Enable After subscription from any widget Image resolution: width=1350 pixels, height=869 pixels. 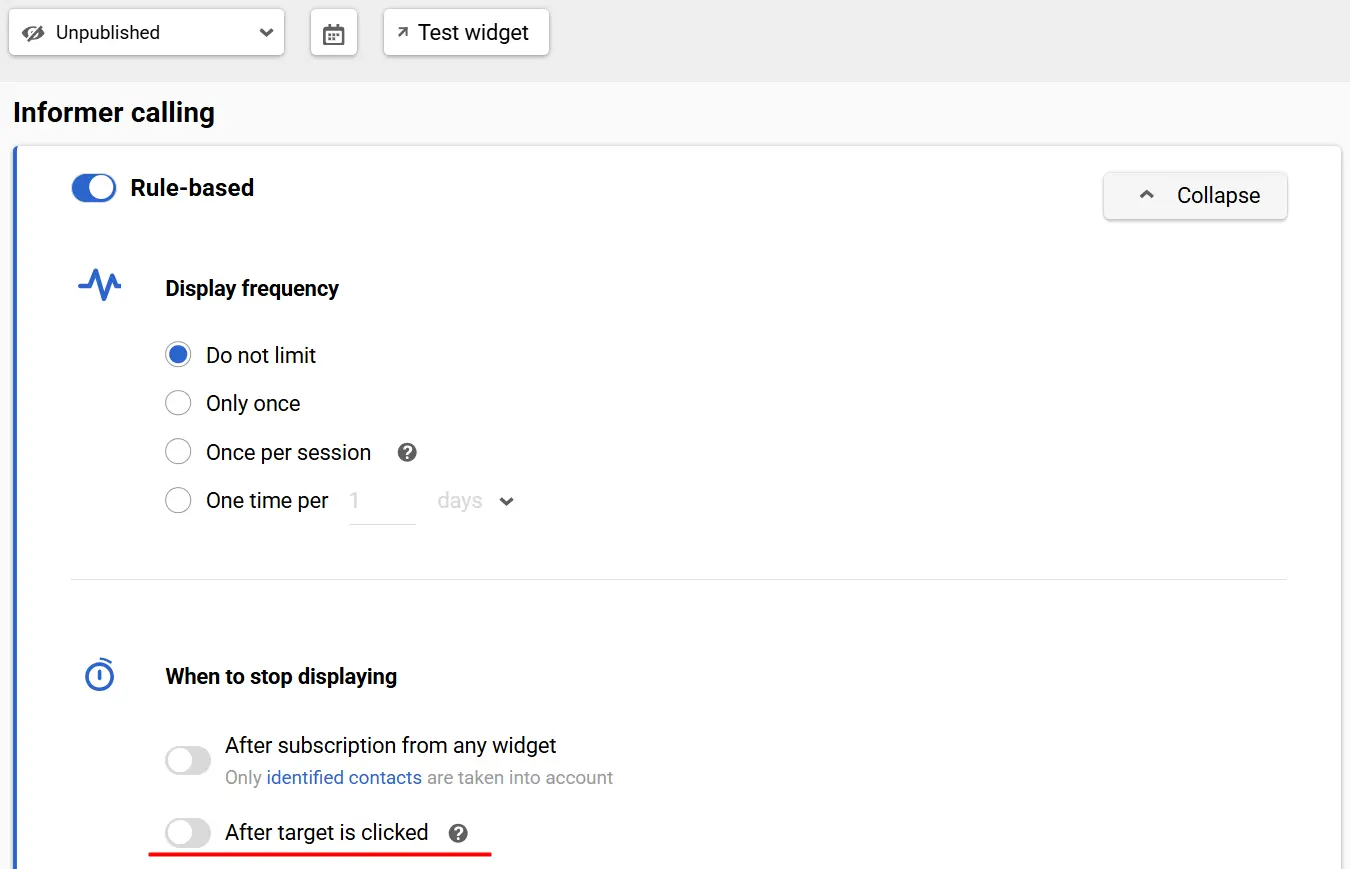pos(188,760)
